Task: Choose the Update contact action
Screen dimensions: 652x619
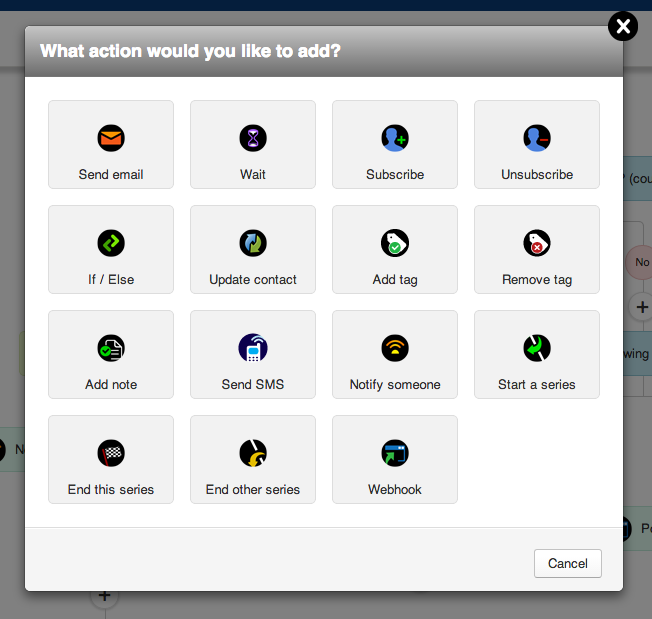Action: [253, 249]
